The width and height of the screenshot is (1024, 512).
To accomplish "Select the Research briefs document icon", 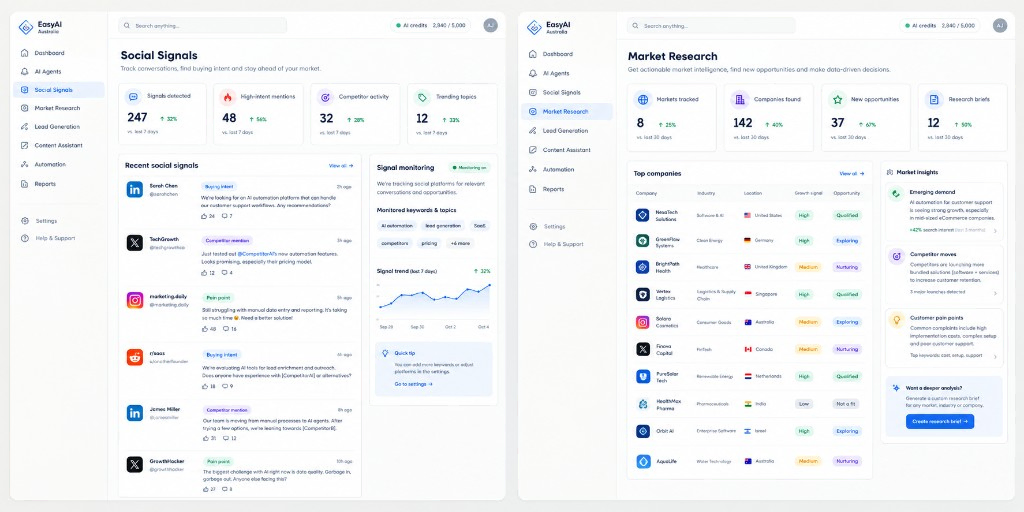I will coord(934,99).
